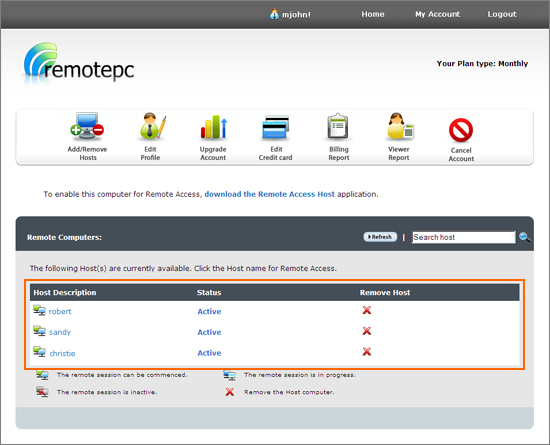Image resolution: width=550 pixels, height=445 pixels.
Task: Click the computer icon beside sandy
Action: pos(39,331)
